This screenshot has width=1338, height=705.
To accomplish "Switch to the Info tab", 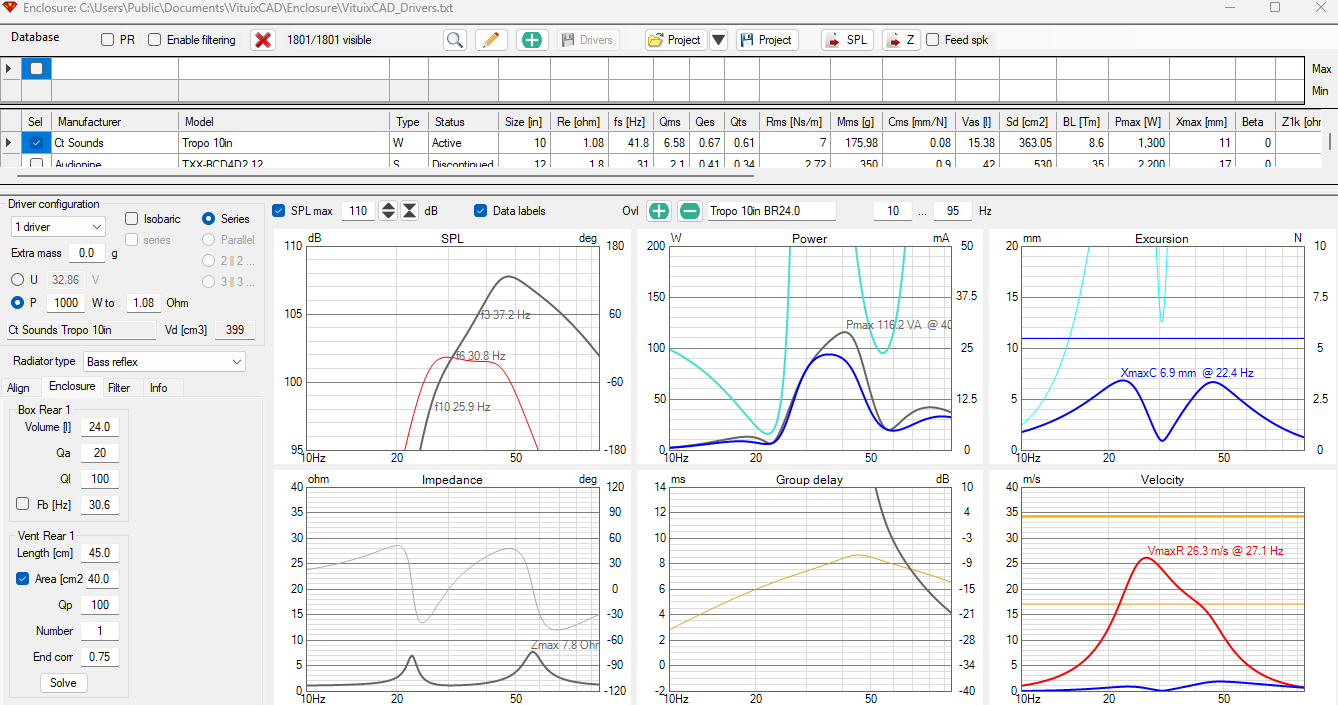I will coord(158,387).
